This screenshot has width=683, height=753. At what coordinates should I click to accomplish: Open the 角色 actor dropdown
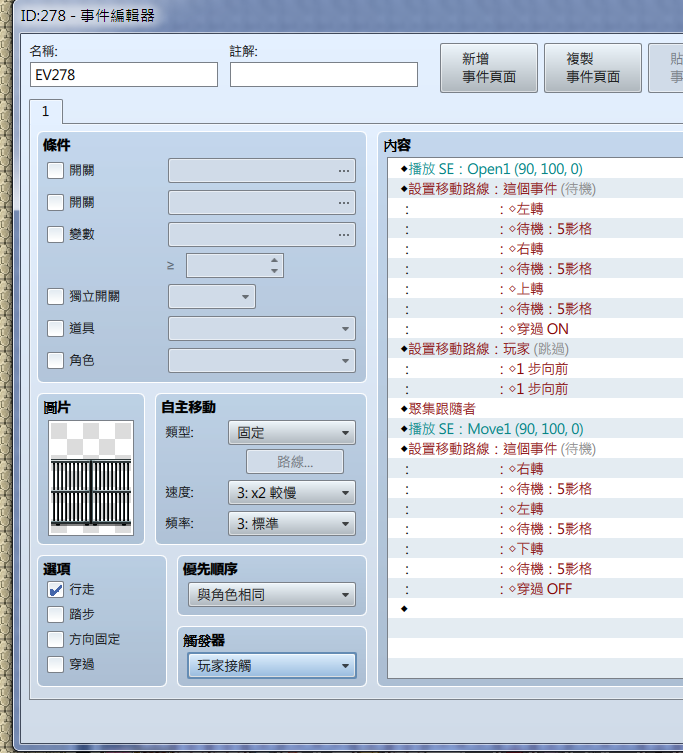[262, 360]
